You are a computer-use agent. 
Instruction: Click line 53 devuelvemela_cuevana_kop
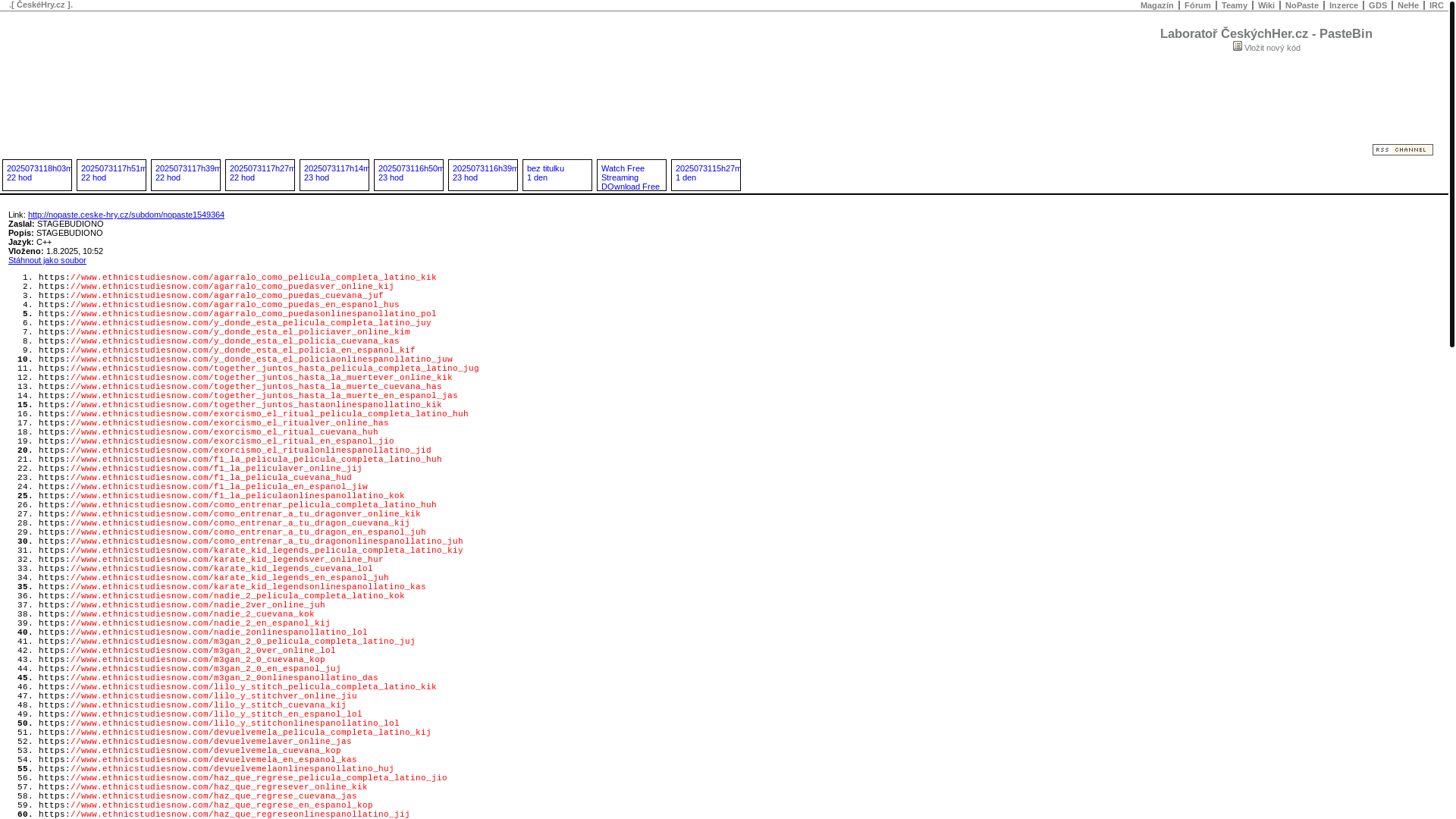coord(190,751)
